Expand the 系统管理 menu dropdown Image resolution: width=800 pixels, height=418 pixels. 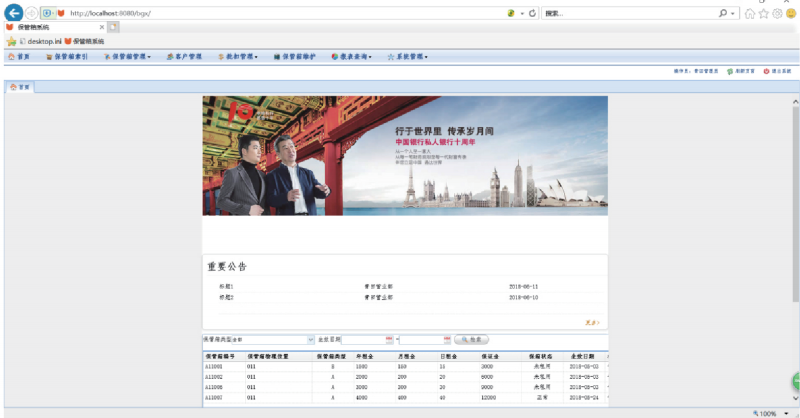(407, 57)
